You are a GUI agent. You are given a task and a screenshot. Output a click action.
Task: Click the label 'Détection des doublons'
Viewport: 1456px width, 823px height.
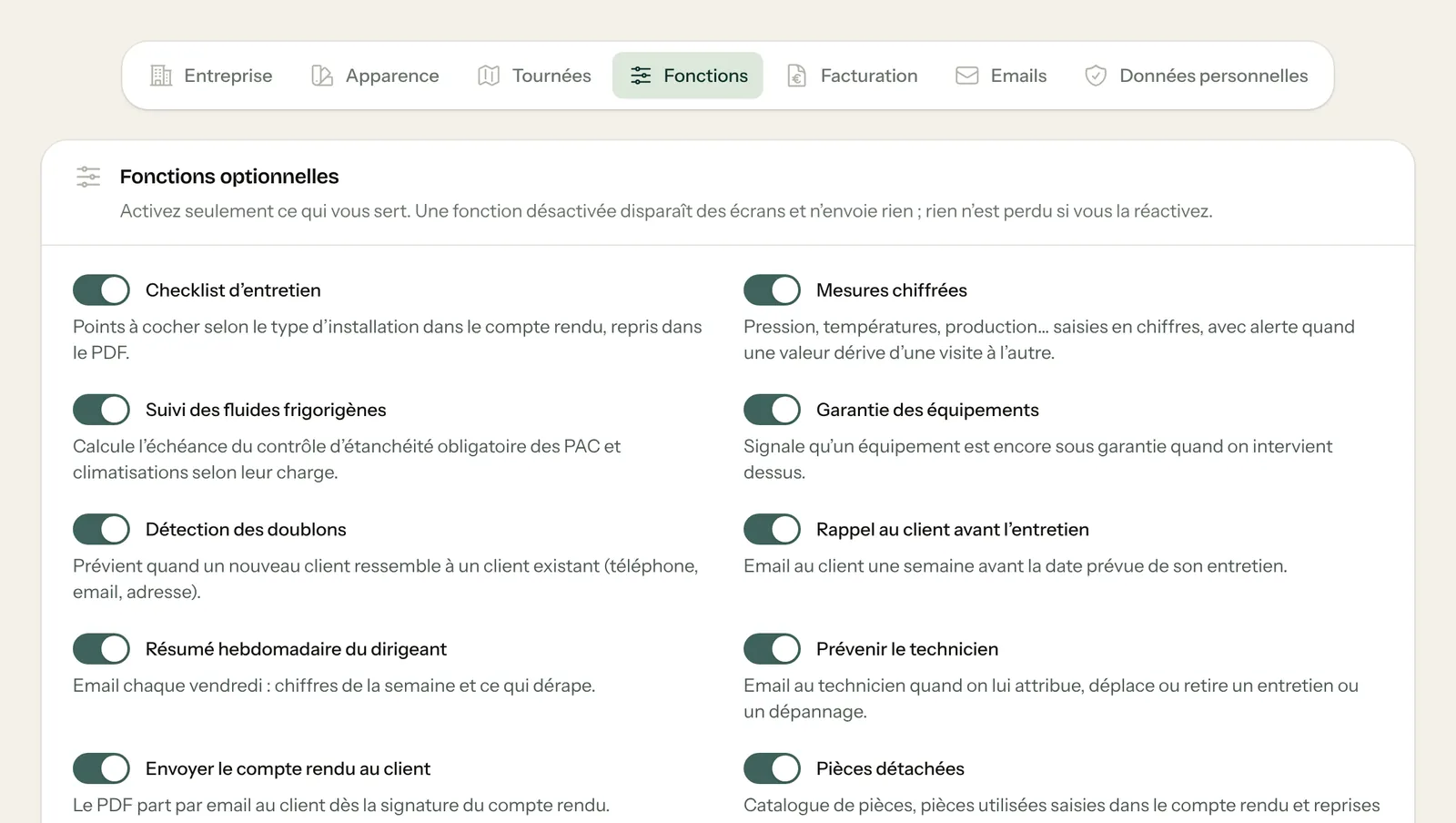coord(246,529)
